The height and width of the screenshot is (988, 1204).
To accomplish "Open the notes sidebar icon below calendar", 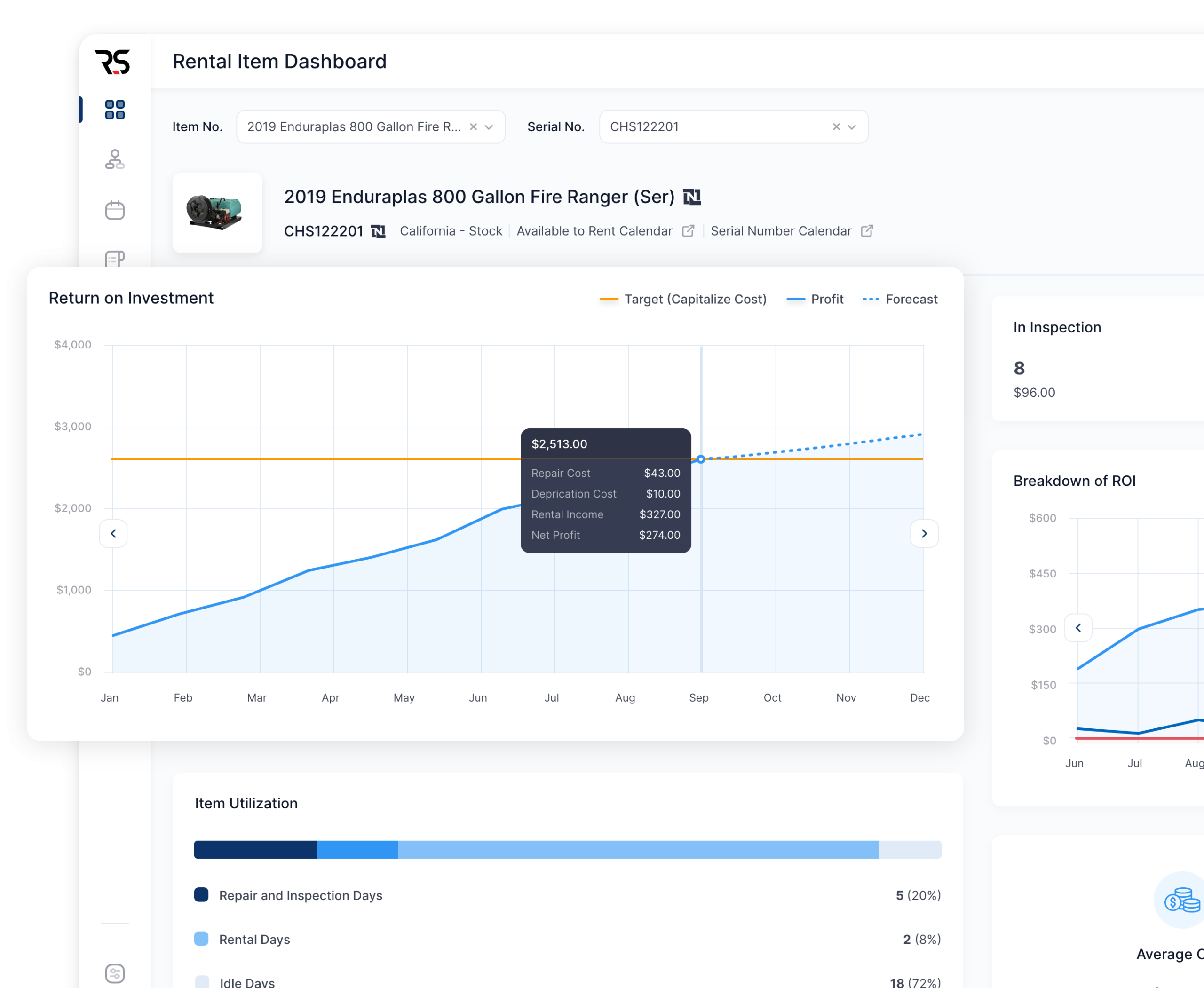I will tap(115, 258).
